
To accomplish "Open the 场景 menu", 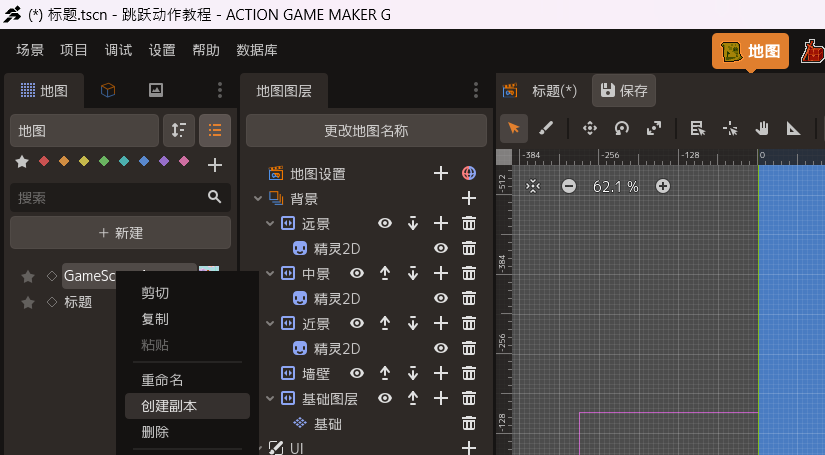I will pyautogui.click(x=30, y=50).
